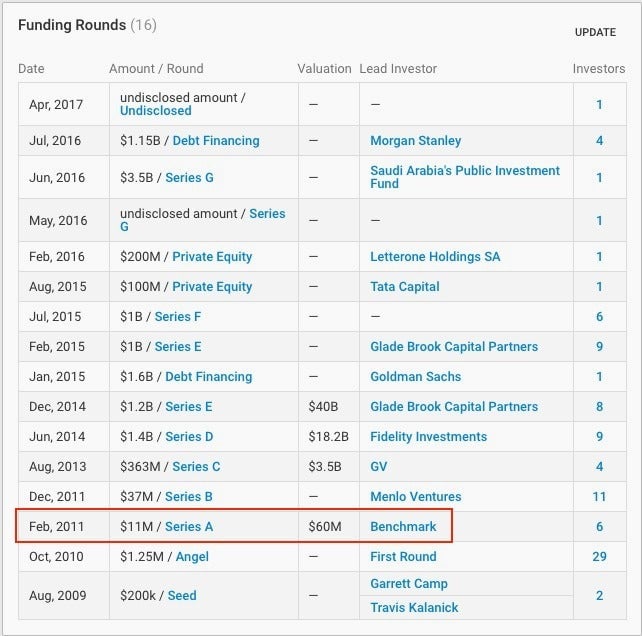Open the Series A round link
This screenshot has height=636, width=642.
[x=189, y=526]
